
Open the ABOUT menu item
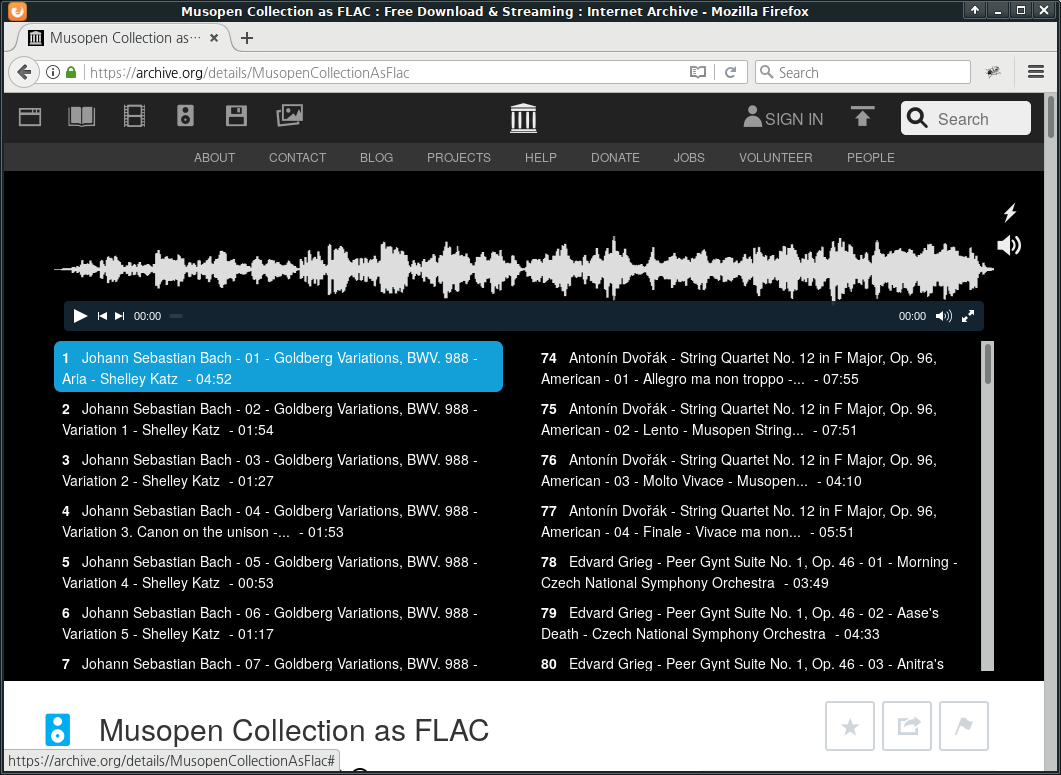coord(215,158)
